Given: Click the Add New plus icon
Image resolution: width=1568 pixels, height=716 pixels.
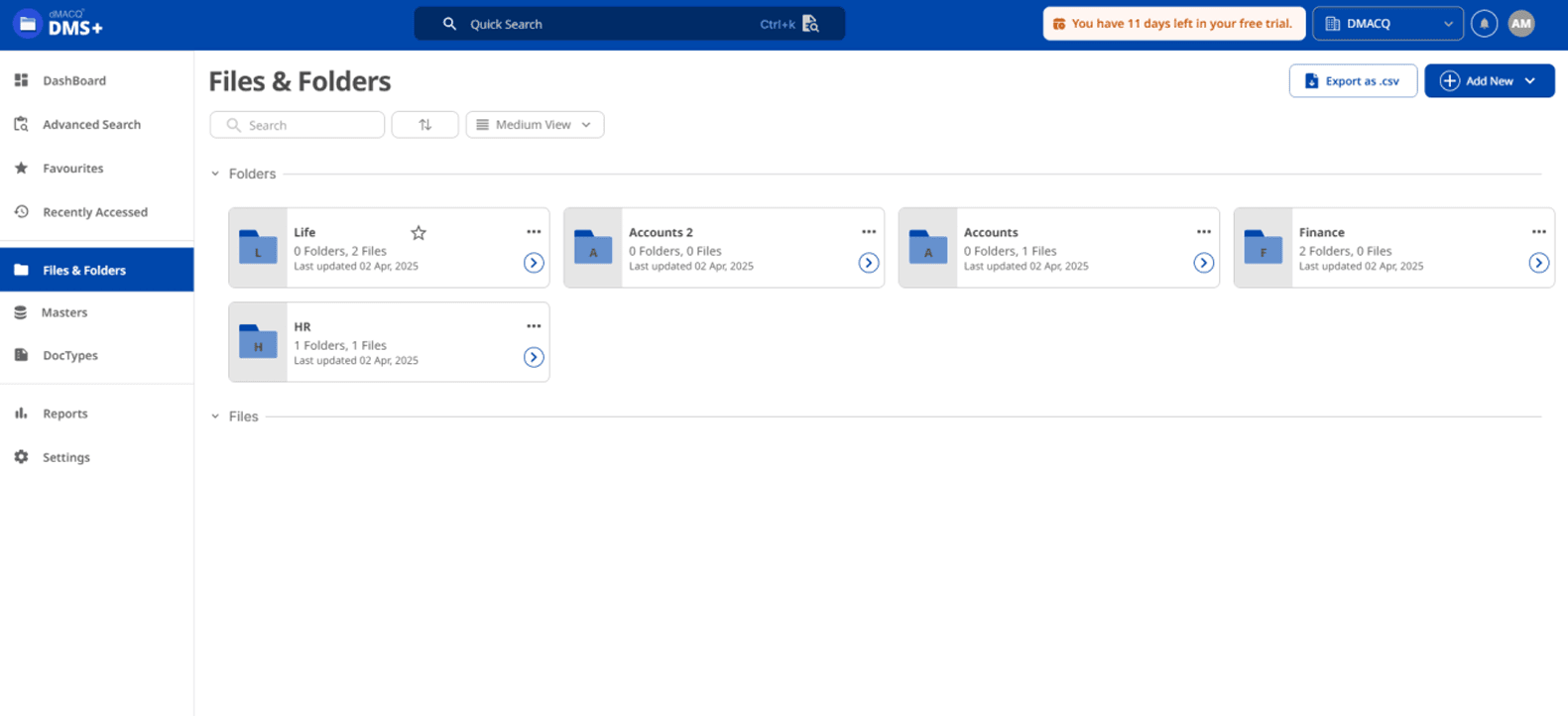Looking at the screenshot, I should [1449, 81].
